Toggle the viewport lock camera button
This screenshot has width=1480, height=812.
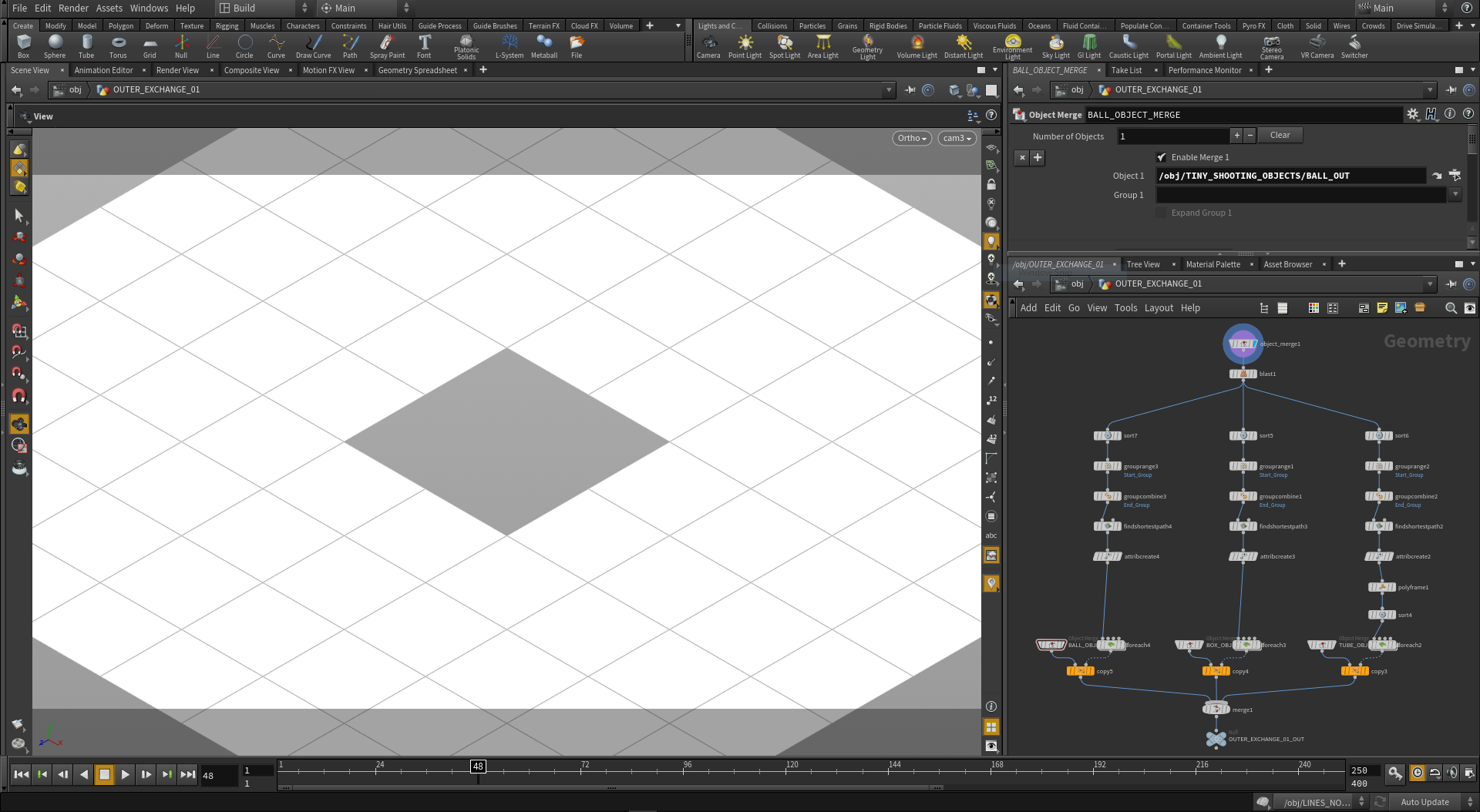[991, 185]
